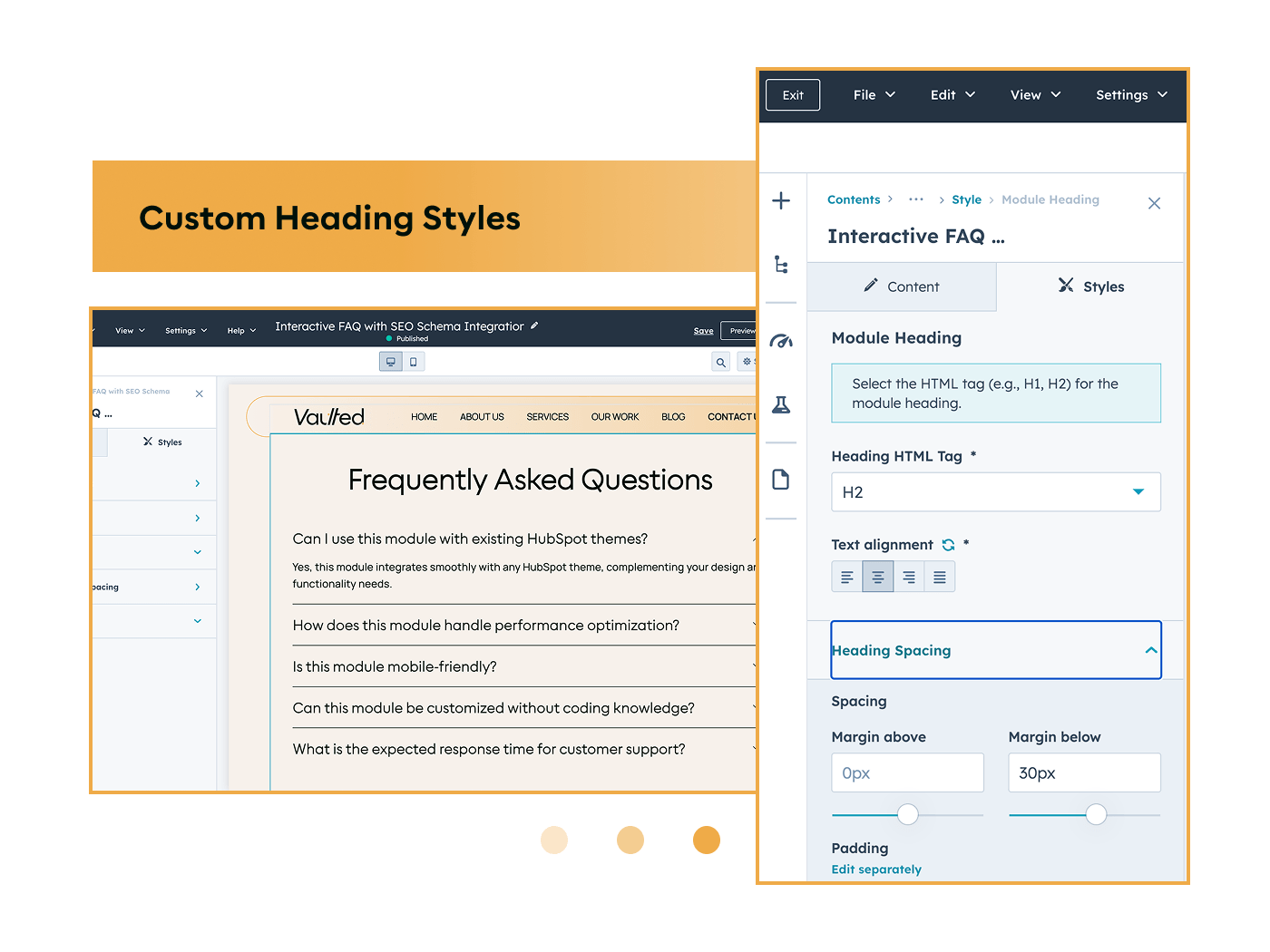Click the breadcrumb ellipsis dots
This screenshot has width=1270, height=952.
(x=916, y=199)
